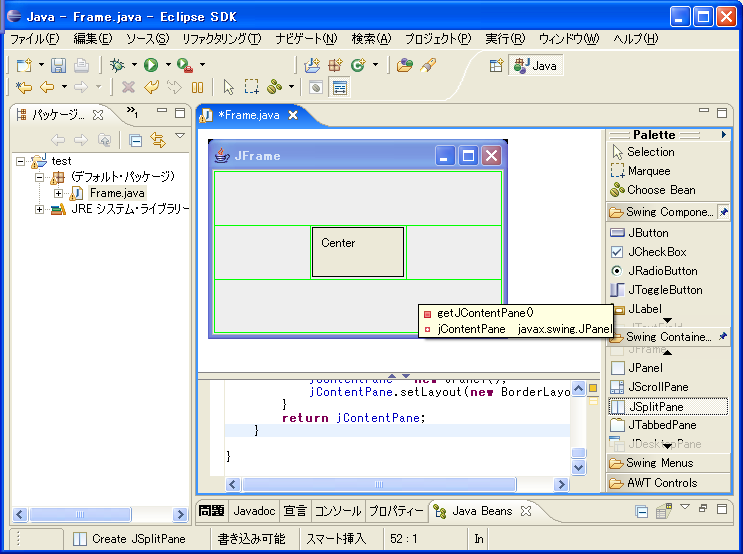Click Collapse All in Java Beans view

pos(642,512)
